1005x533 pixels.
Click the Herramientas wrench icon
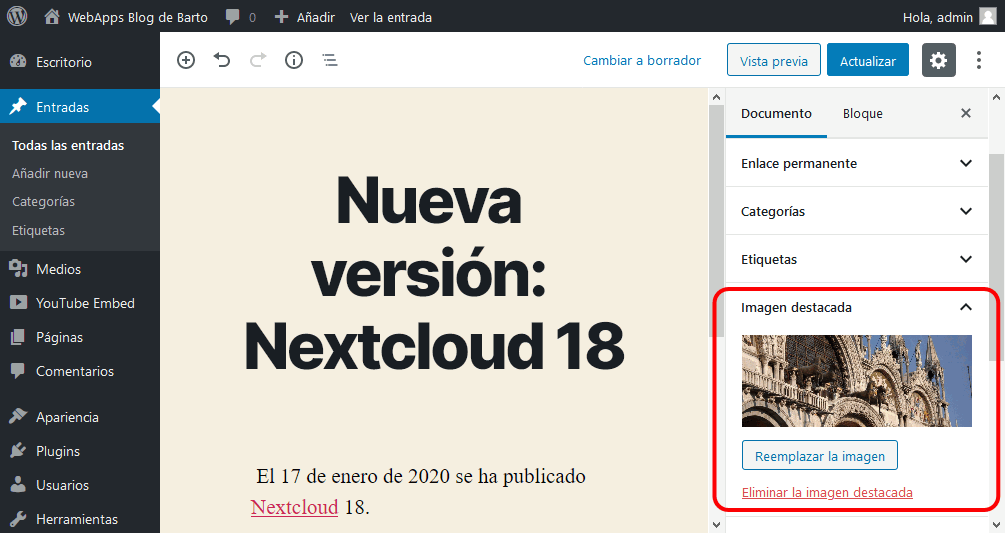point(18,518)
